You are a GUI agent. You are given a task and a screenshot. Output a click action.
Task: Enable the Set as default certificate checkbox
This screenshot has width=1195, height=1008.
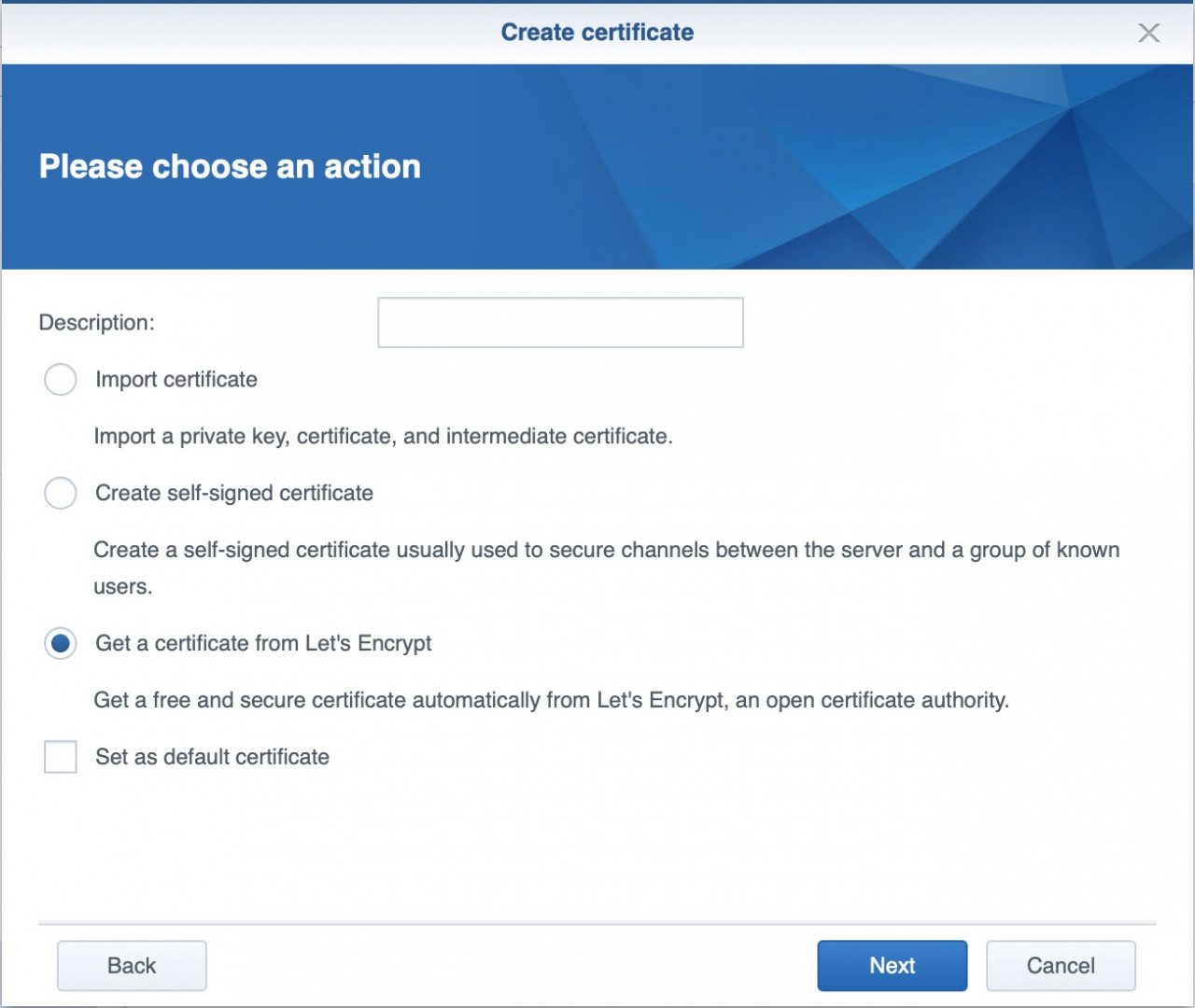click(x=61, y=757)
